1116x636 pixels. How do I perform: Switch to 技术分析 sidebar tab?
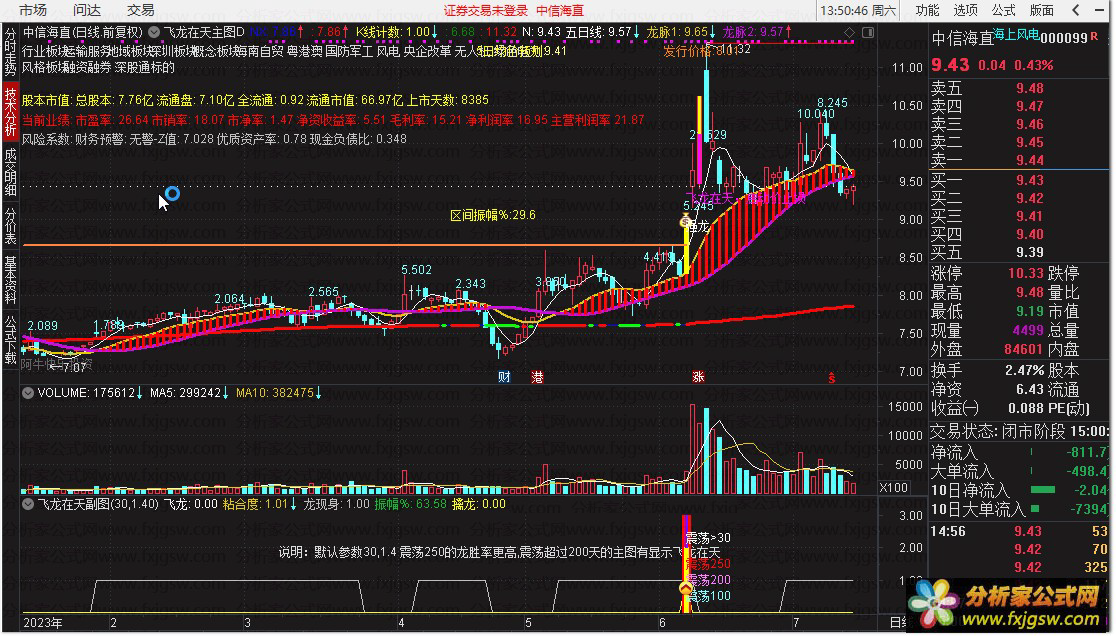pyautogui.click(x=10, y=112)
